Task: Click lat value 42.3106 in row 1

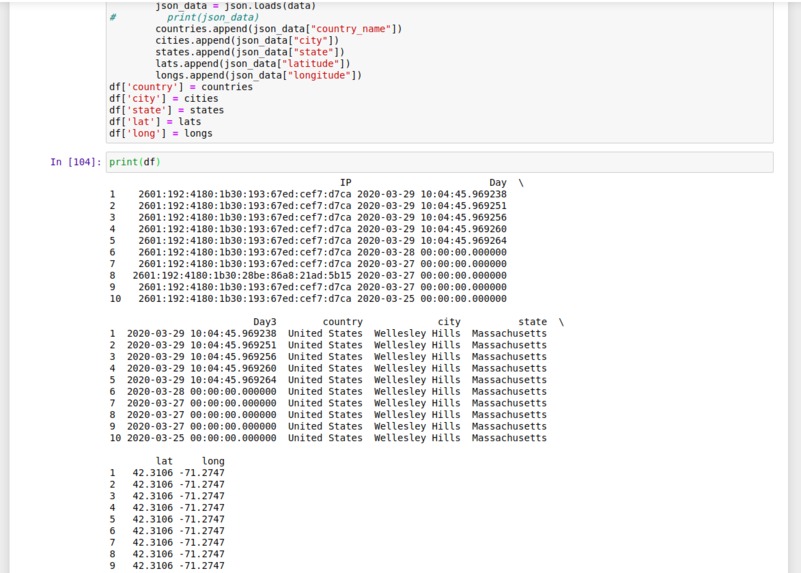Action: 152,473
